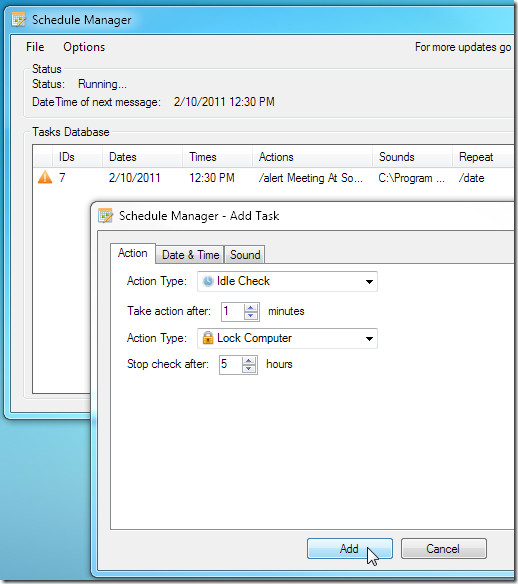Image resolution: width=518 pixels, height=584 pixels.
Task: Open the File menu
Action: coord(35,47)
